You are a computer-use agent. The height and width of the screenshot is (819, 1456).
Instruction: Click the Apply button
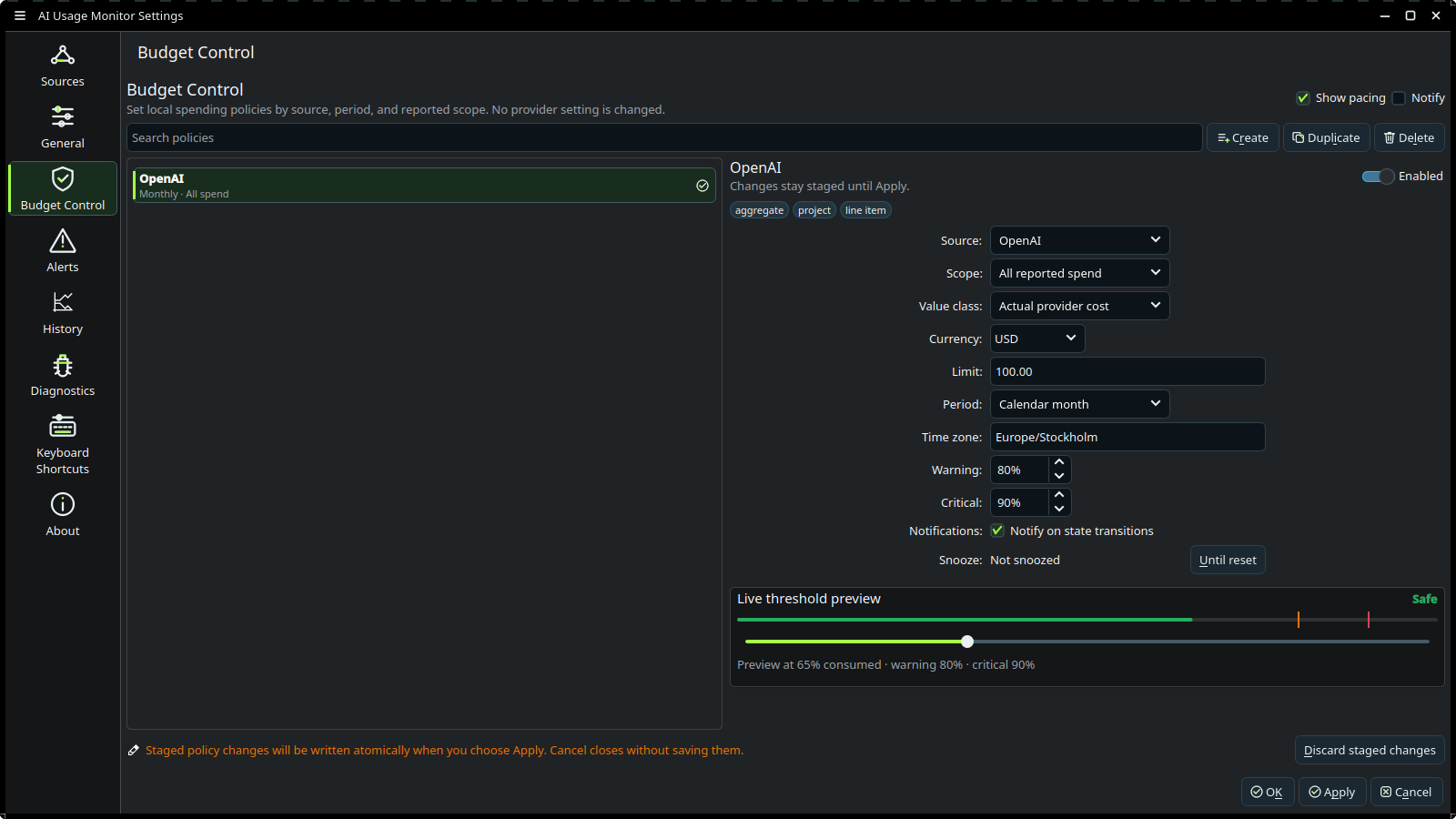tap(1332, 792)
